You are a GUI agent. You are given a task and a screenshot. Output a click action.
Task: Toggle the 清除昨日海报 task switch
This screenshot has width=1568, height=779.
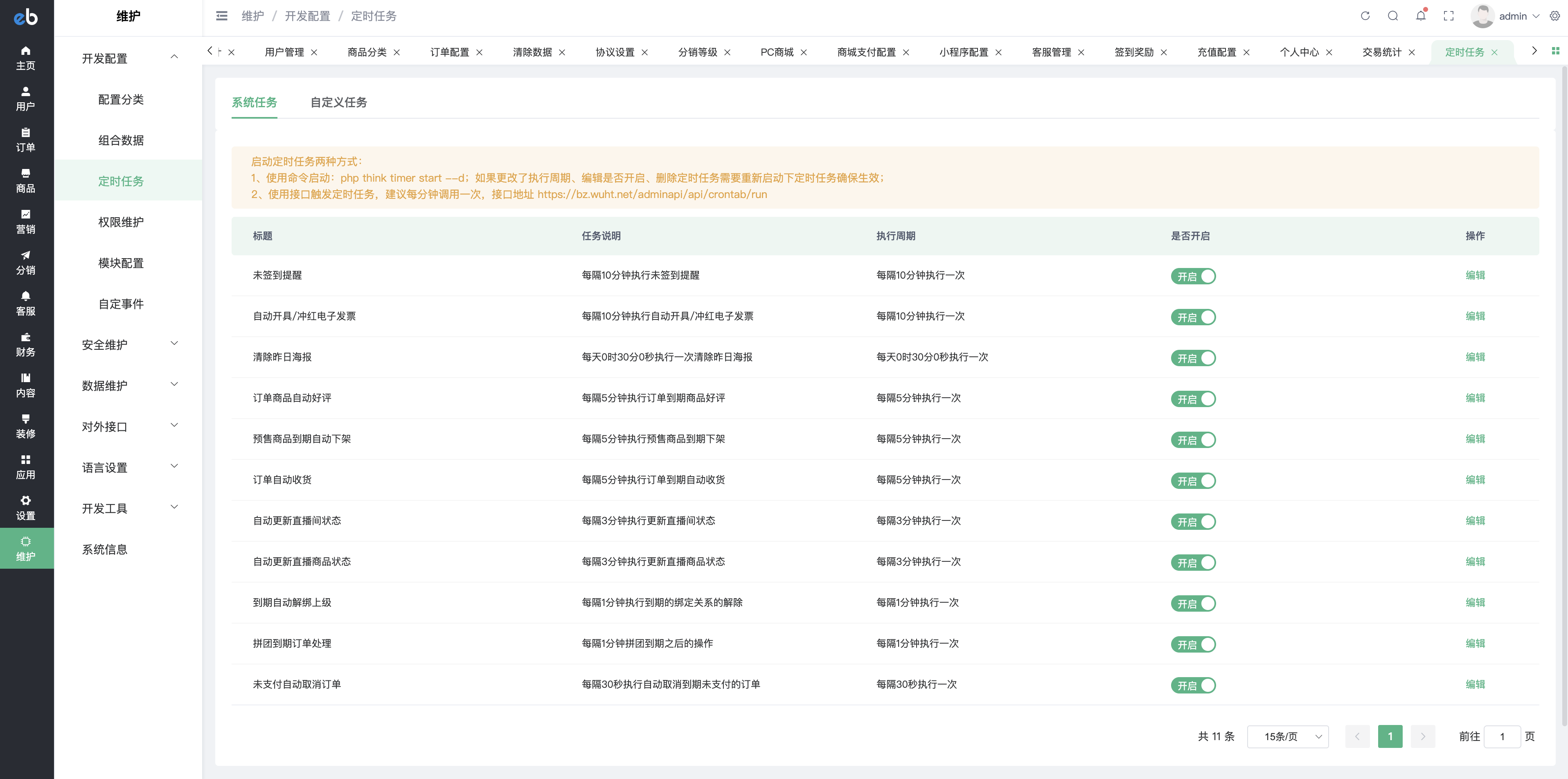coord(1193,358)
